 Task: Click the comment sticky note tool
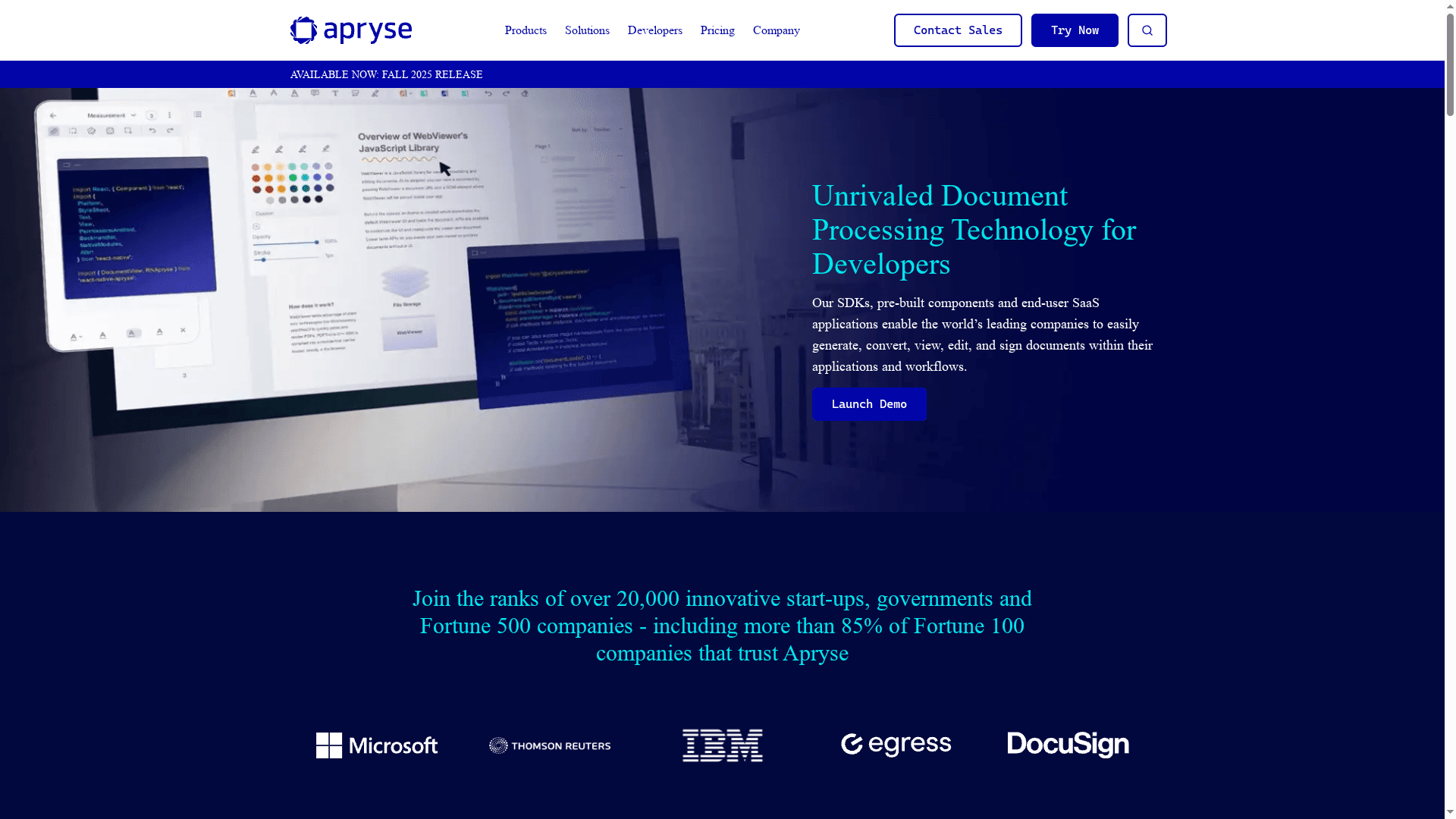click(x=315, y=94)
